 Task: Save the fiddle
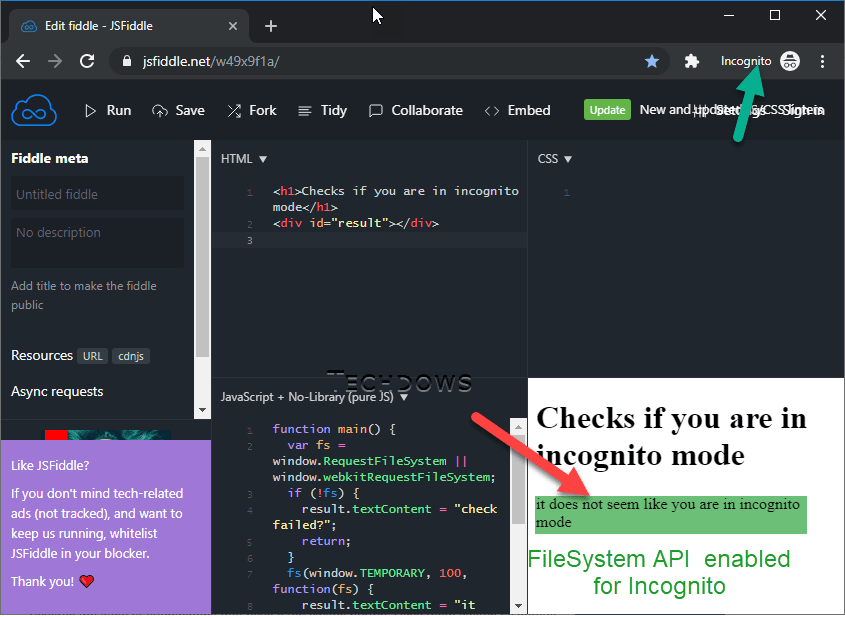(178, 110)
